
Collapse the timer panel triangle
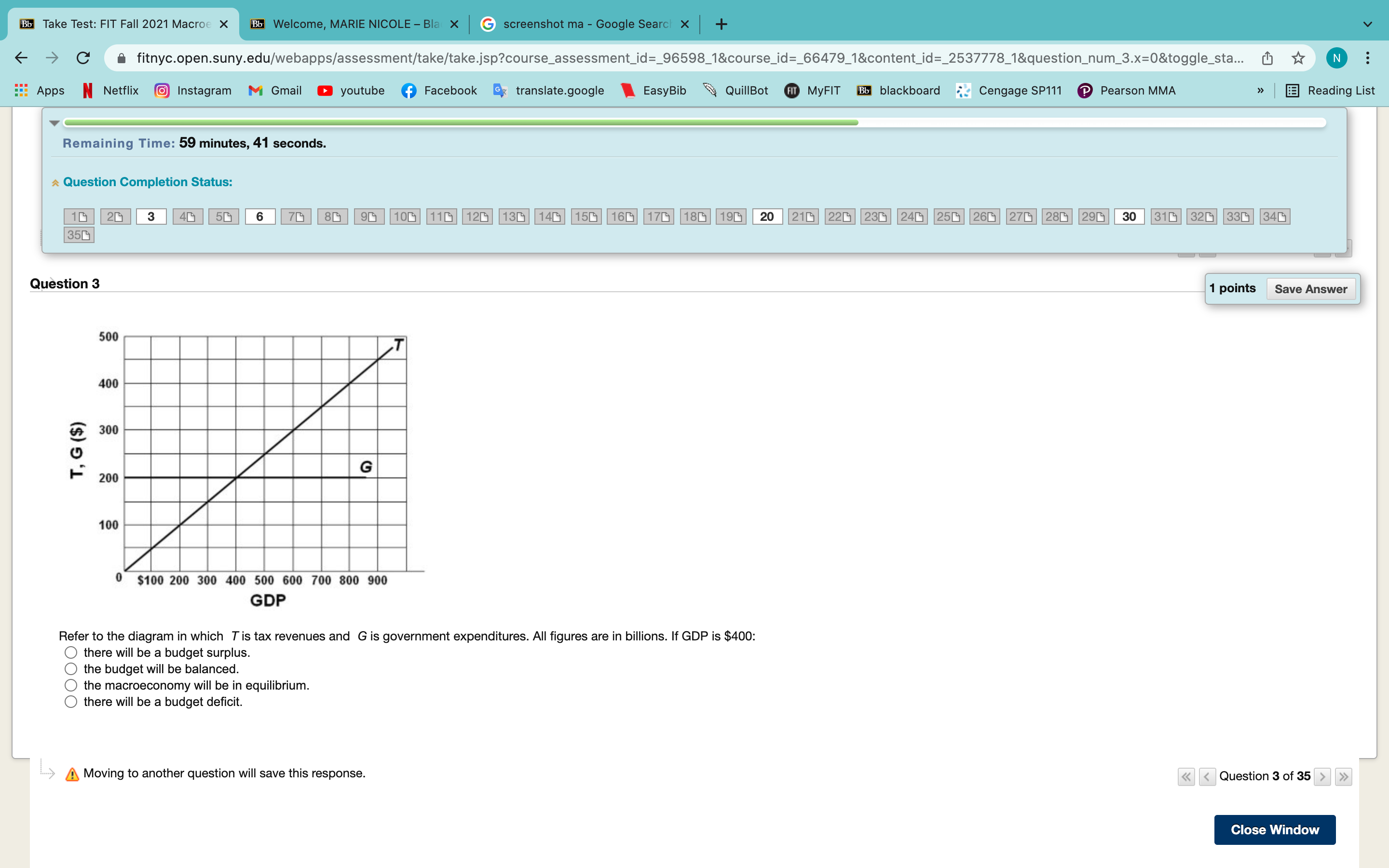pos(54,123)
